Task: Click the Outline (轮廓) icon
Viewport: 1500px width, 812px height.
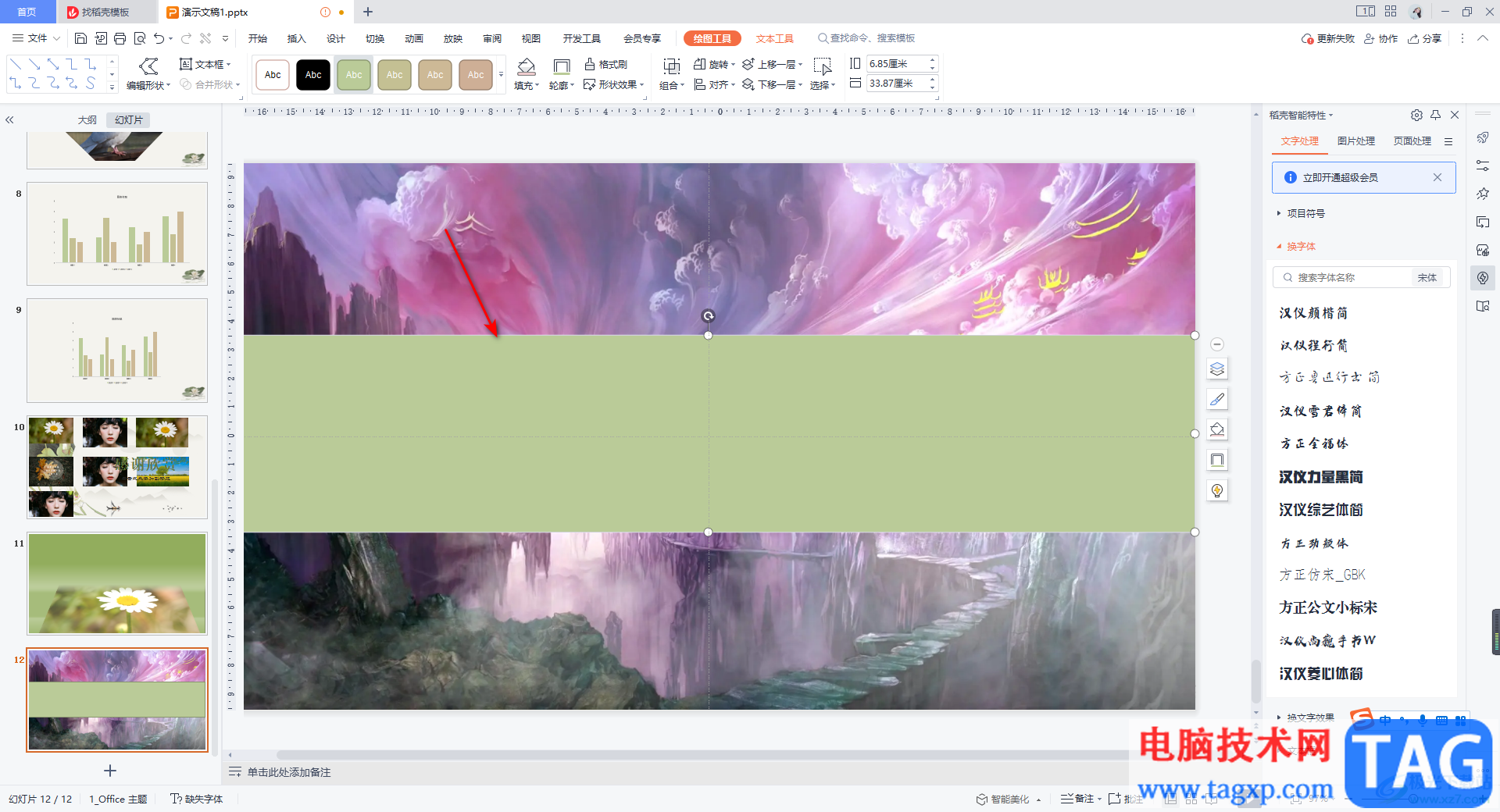Action: (x=561, y=67)
